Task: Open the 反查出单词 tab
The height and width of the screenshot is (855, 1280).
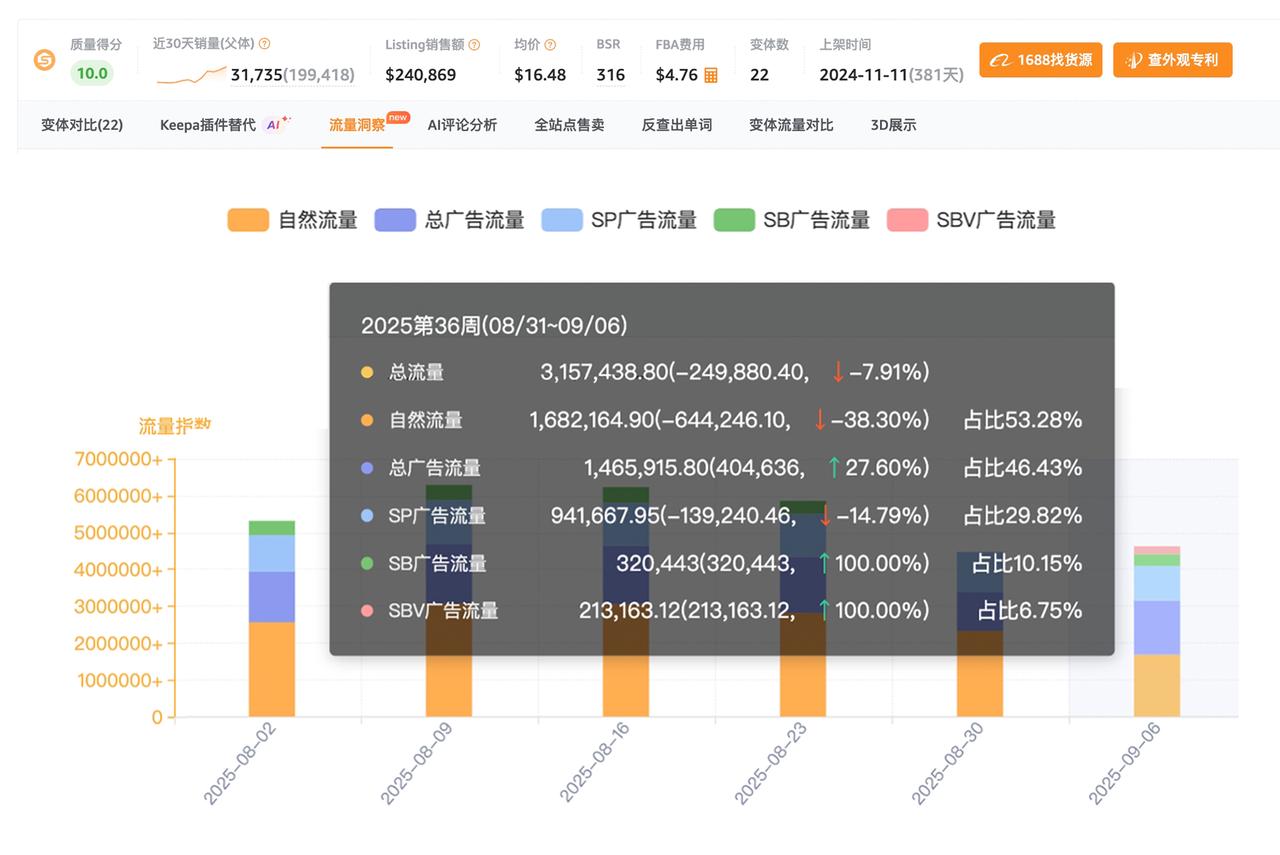Action: (x=677, y=125)
